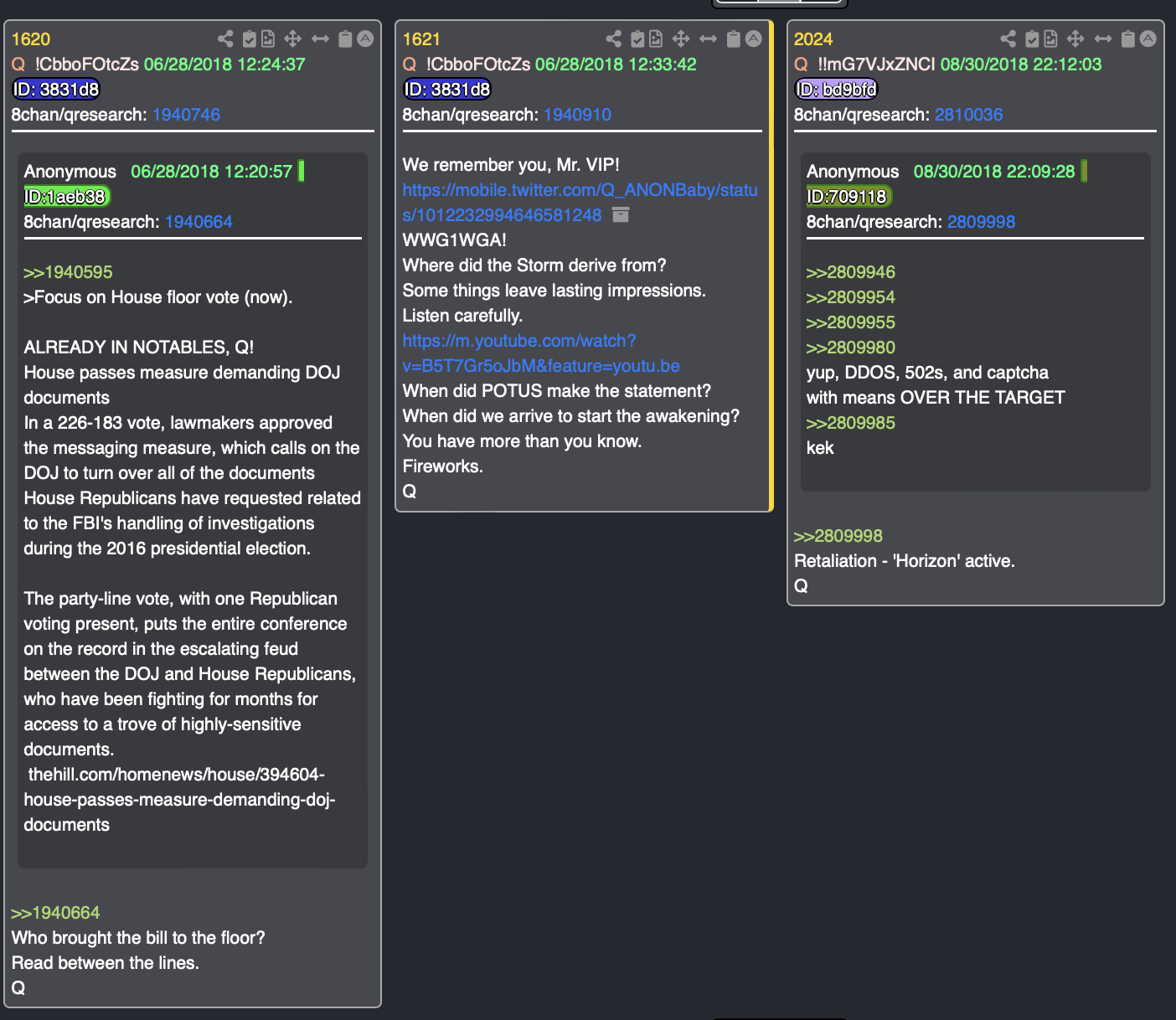Open archive icon beside the Twitter link
The height and width of the screenshot is (1020, 1176).
(x=621, y=215)
